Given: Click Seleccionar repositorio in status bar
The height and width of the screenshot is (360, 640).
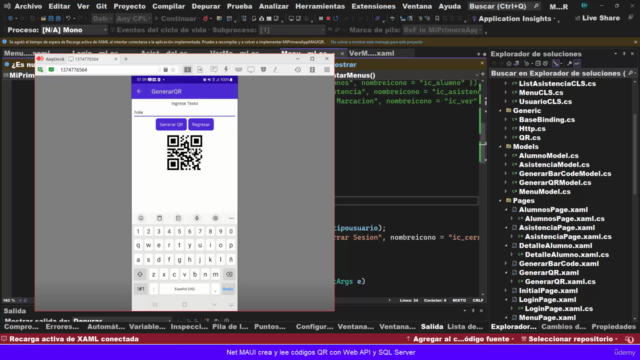Looking at the screenshot, I should pyautogui.click(x=570, y=339).
